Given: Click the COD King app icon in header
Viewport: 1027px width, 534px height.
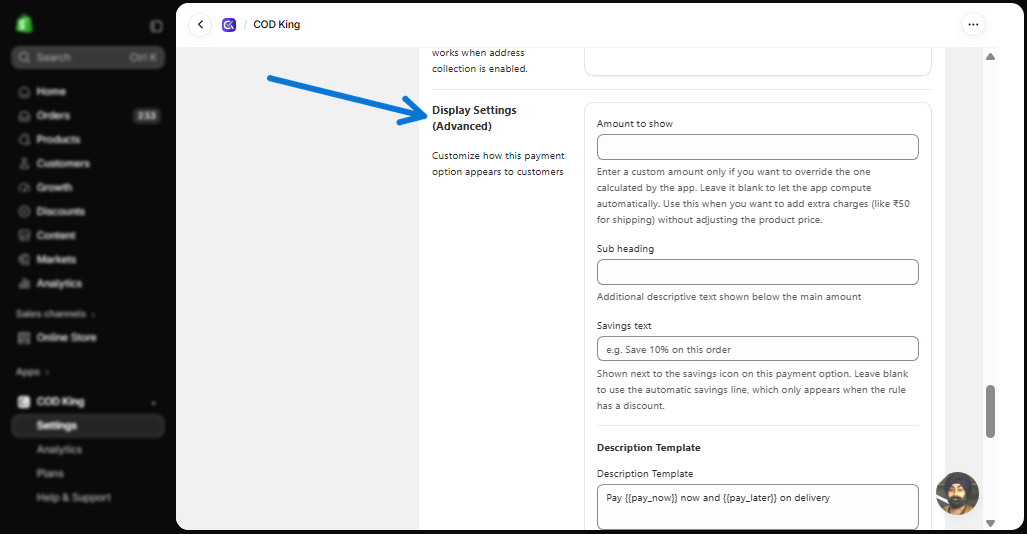Looking at the screenshot, I should (229, 25).
